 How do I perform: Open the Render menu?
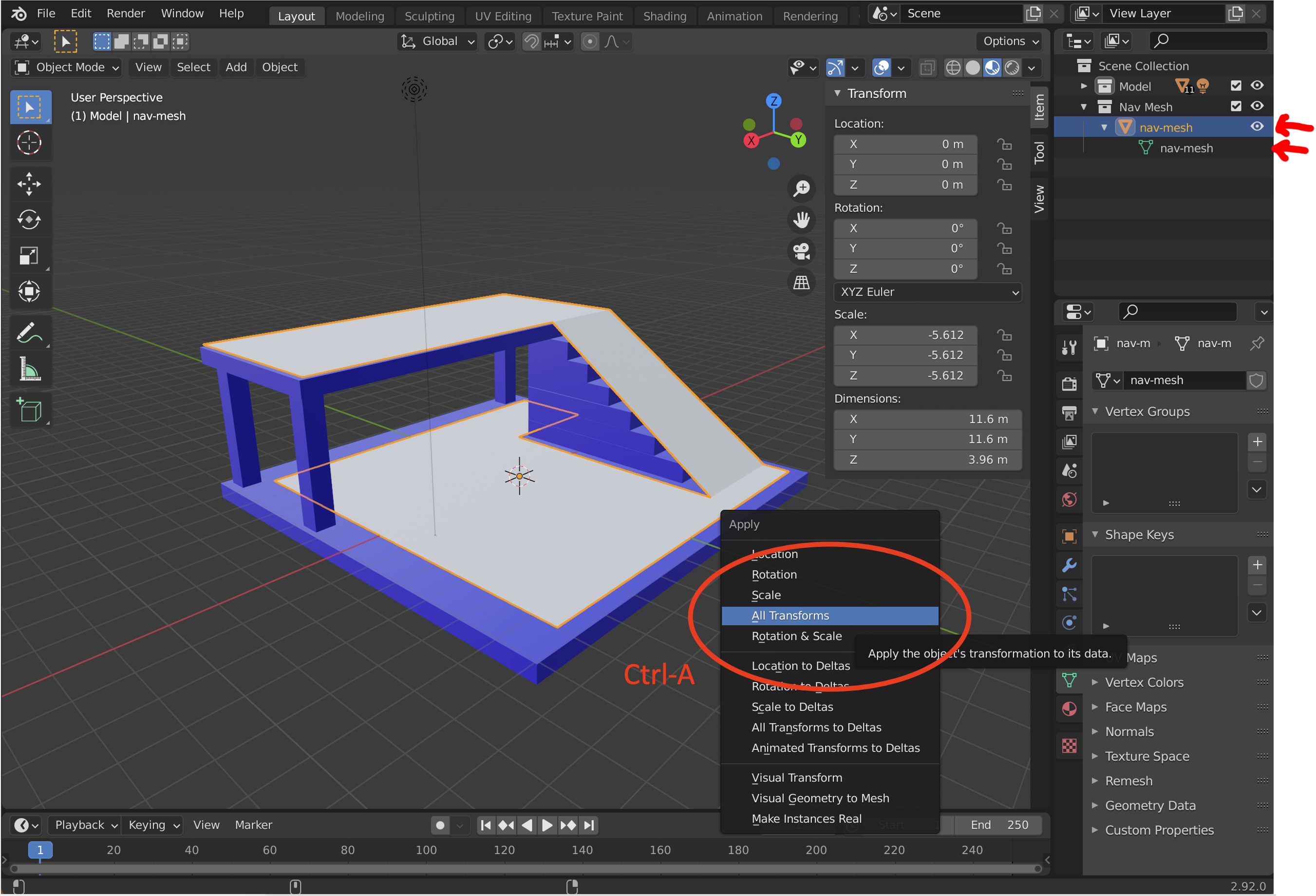point(126,14)
